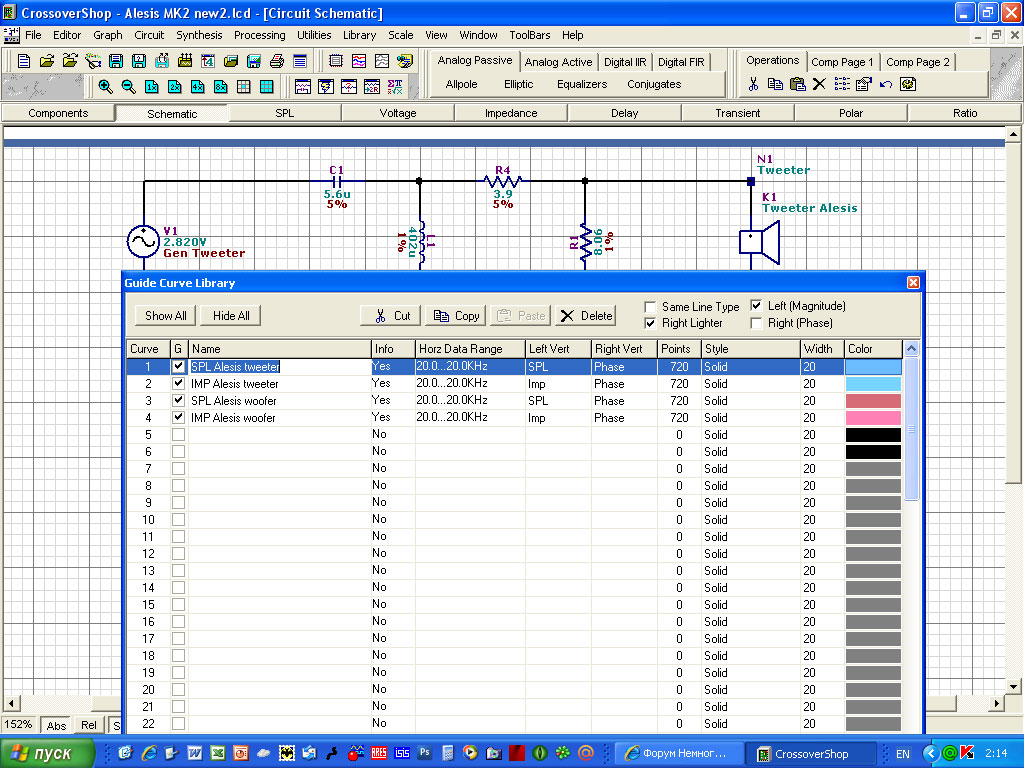Zoom out with magnifier minus icon
1024x768 pixels.
(x=128, y=86)
